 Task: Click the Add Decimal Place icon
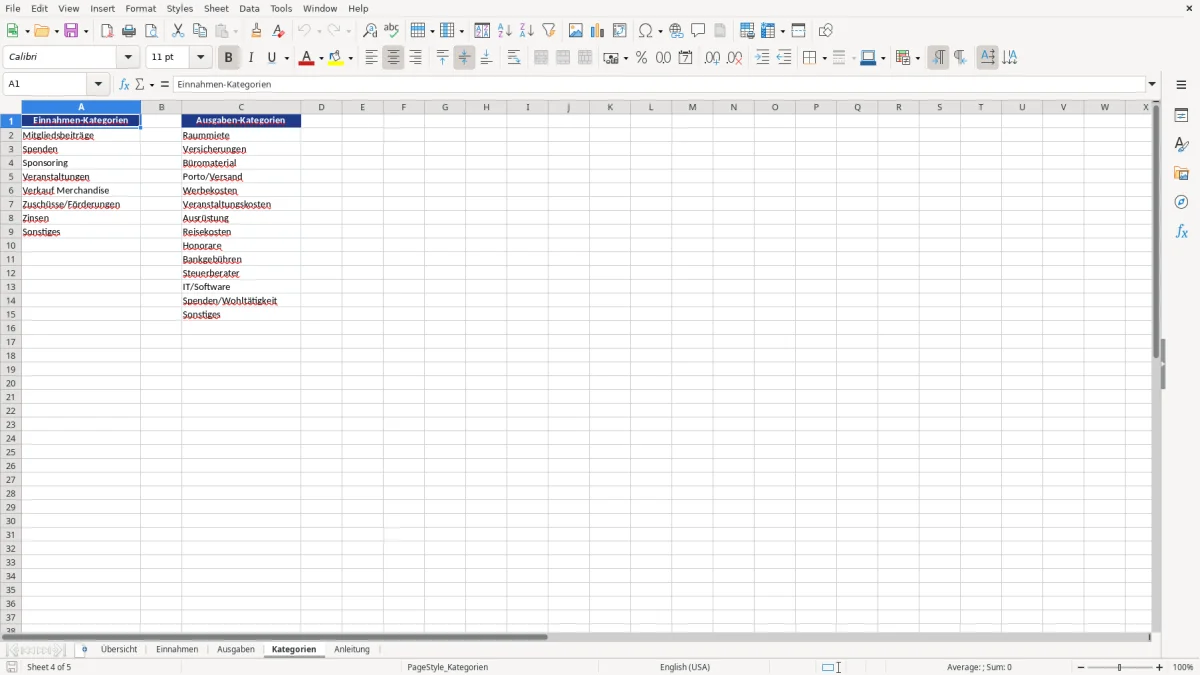(x=712, y=58)
